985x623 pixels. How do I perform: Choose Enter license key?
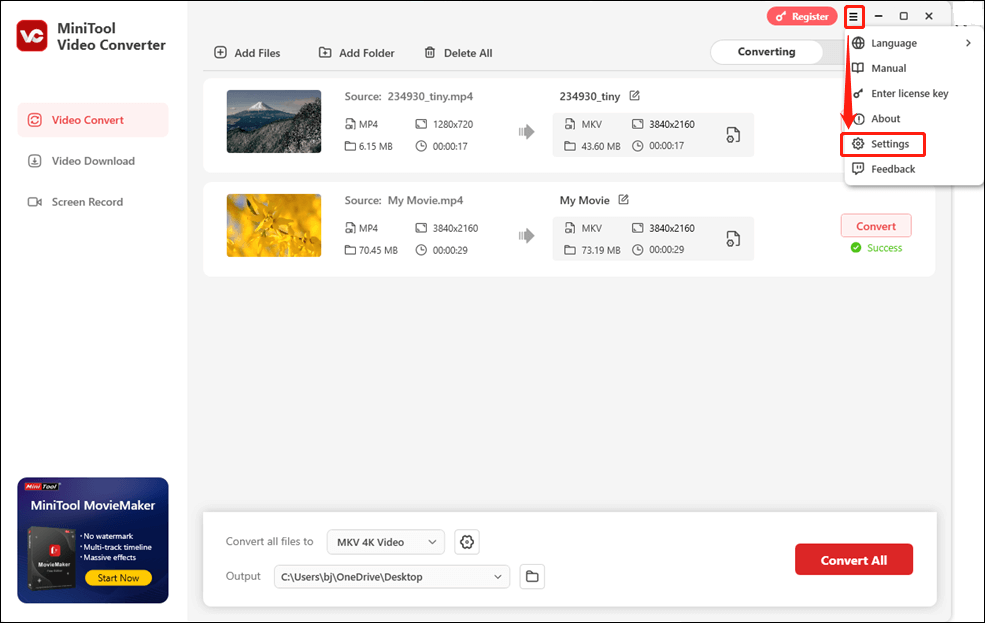click(912, 93)
